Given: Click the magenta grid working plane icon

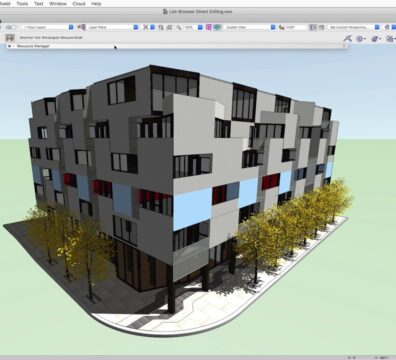Looking at the screenshot, I should [209, 27].
